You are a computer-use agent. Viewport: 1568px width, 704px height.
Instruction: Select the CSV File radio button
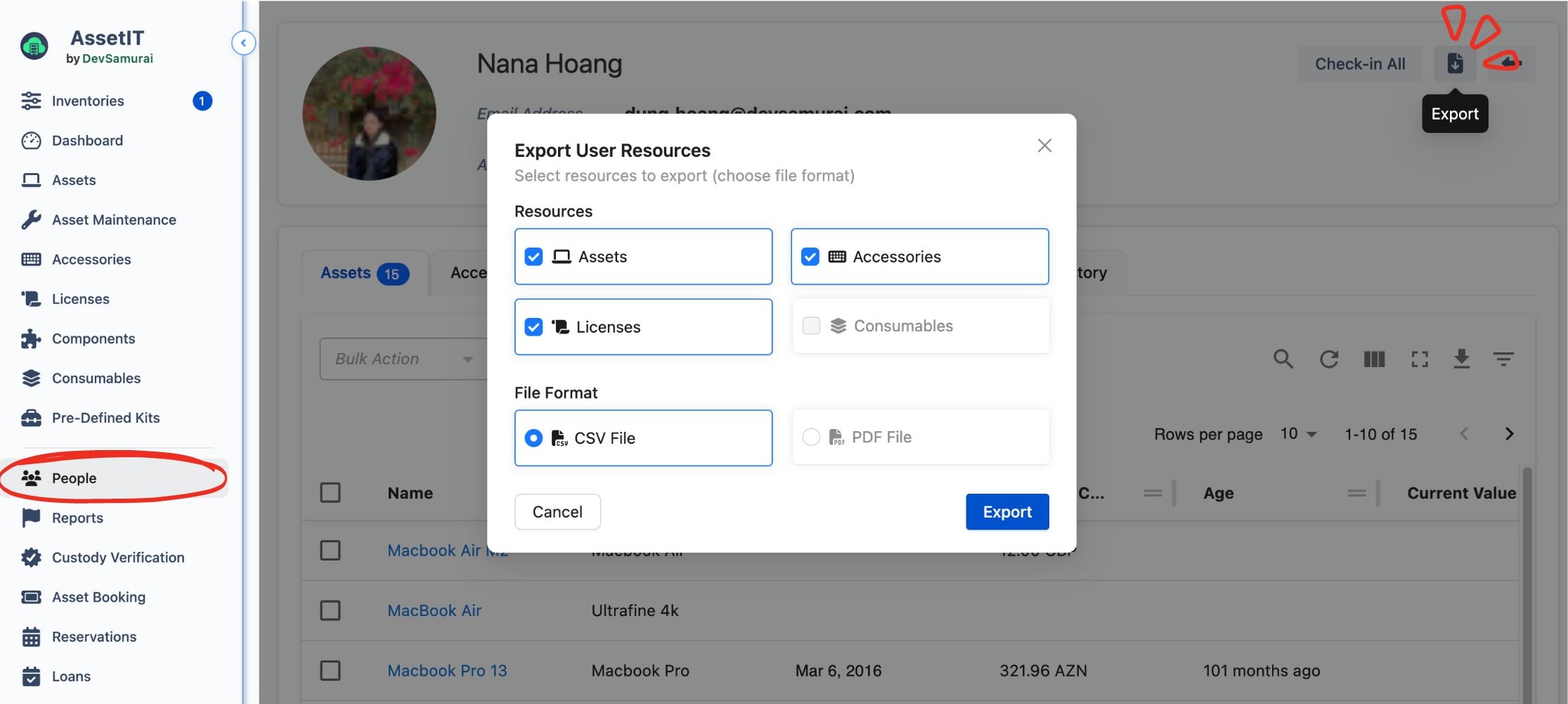tap(533, 438)
